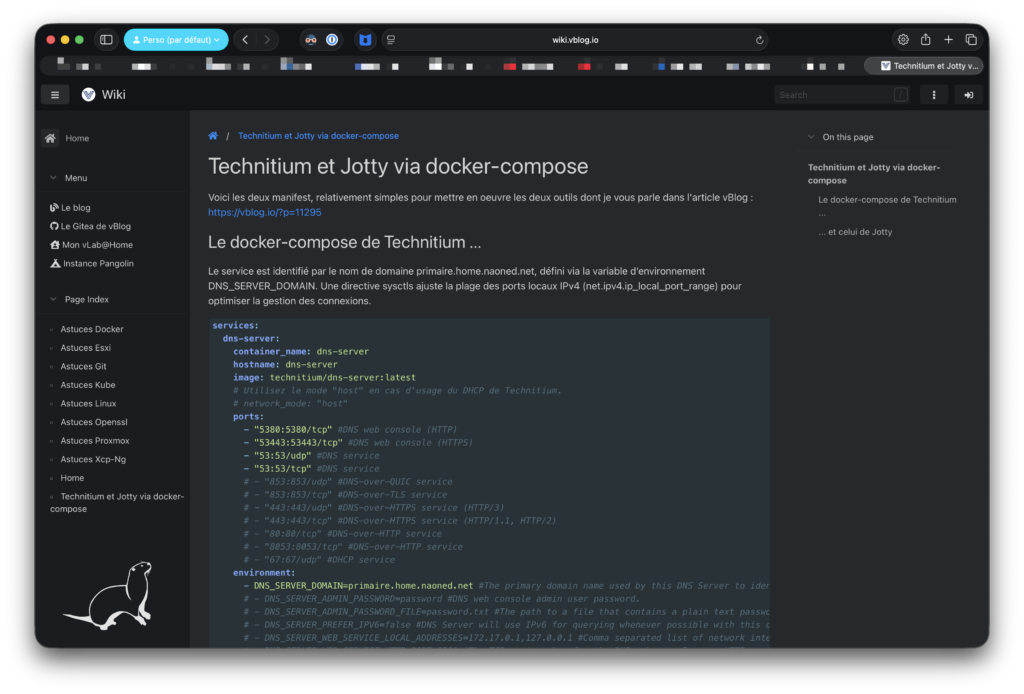
Task: Follow the vblog.io/?p=11295 link
Action: point(265,212)
